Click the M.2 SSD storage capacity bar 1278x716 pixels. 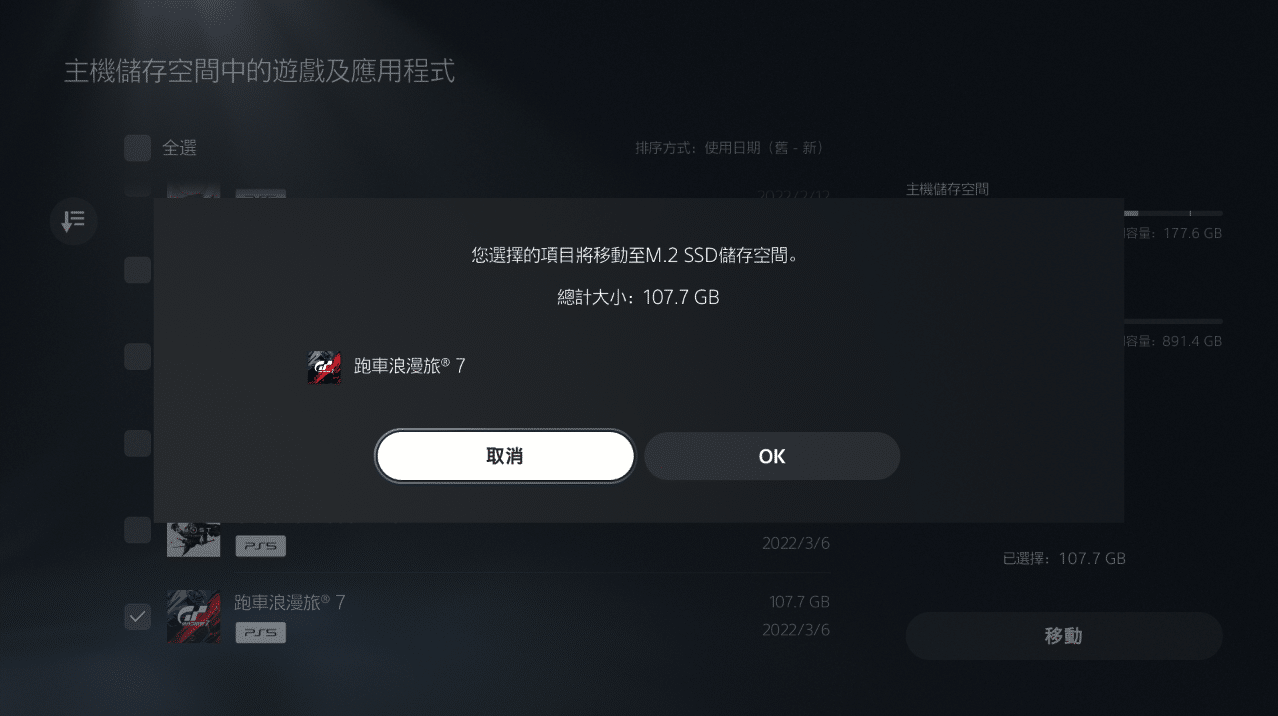tap(1173, 321)
